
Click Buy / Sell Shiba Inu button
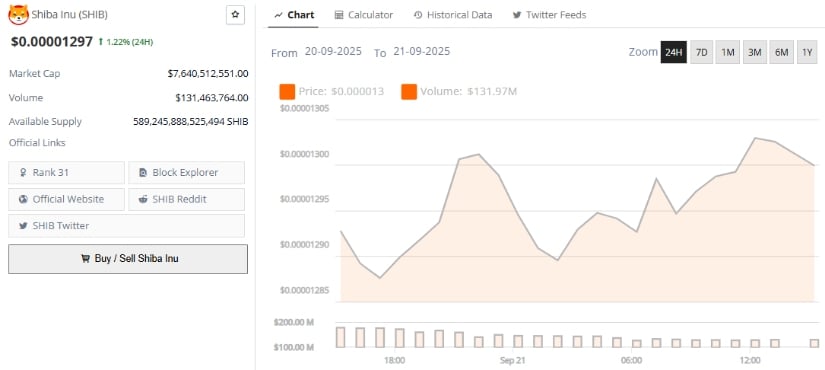tap(128, 259)
